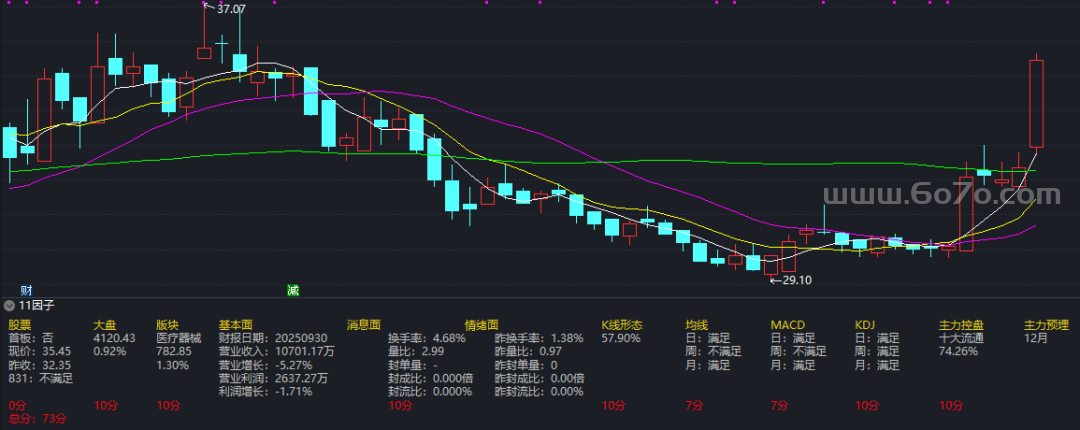This screenshot has width=1080, height=430.
Task: Open the 消息面 news section heading
Action: (364, 325)
